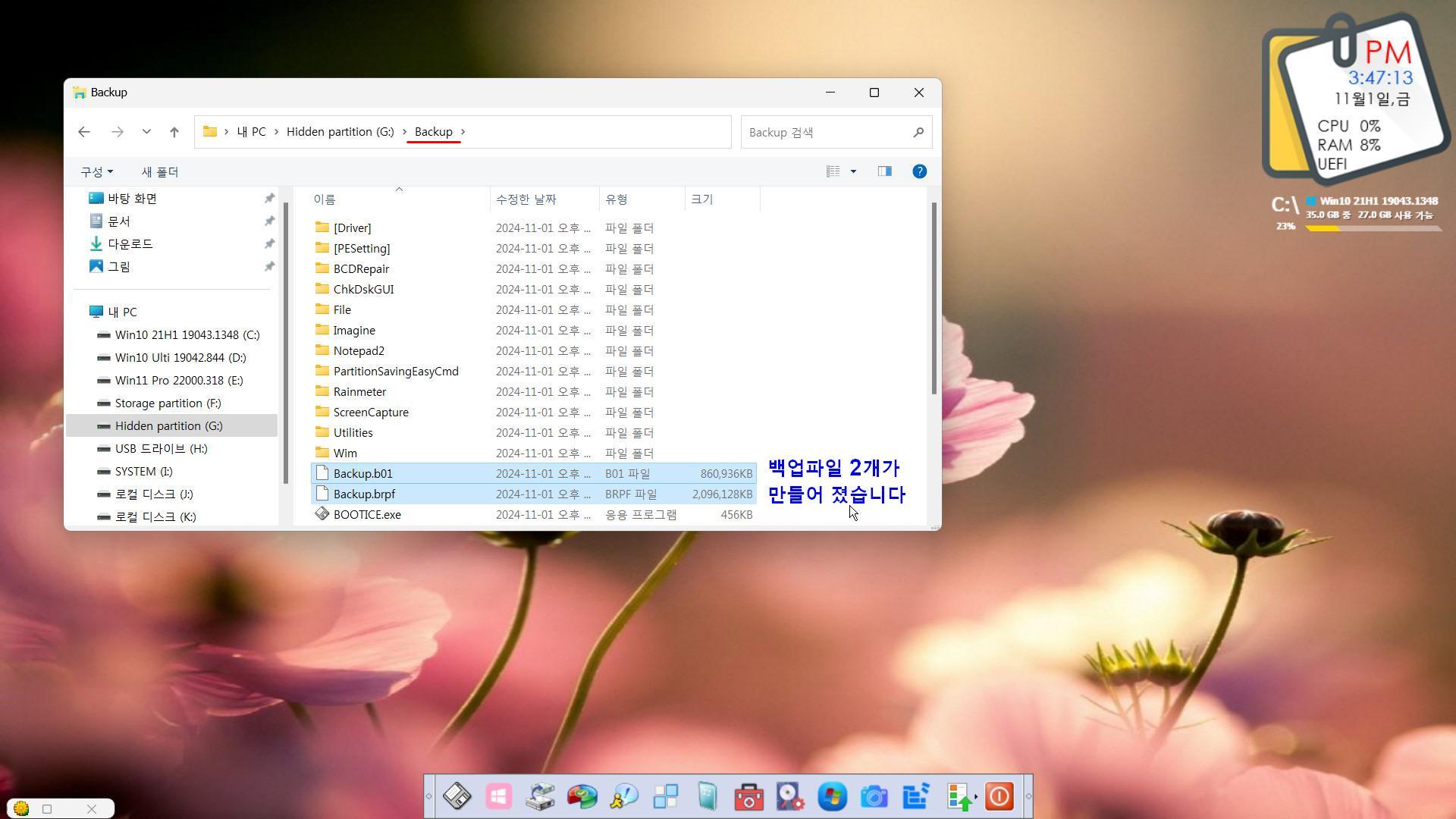
Task: Click the dock's left diamond handle
Action: 429,796
